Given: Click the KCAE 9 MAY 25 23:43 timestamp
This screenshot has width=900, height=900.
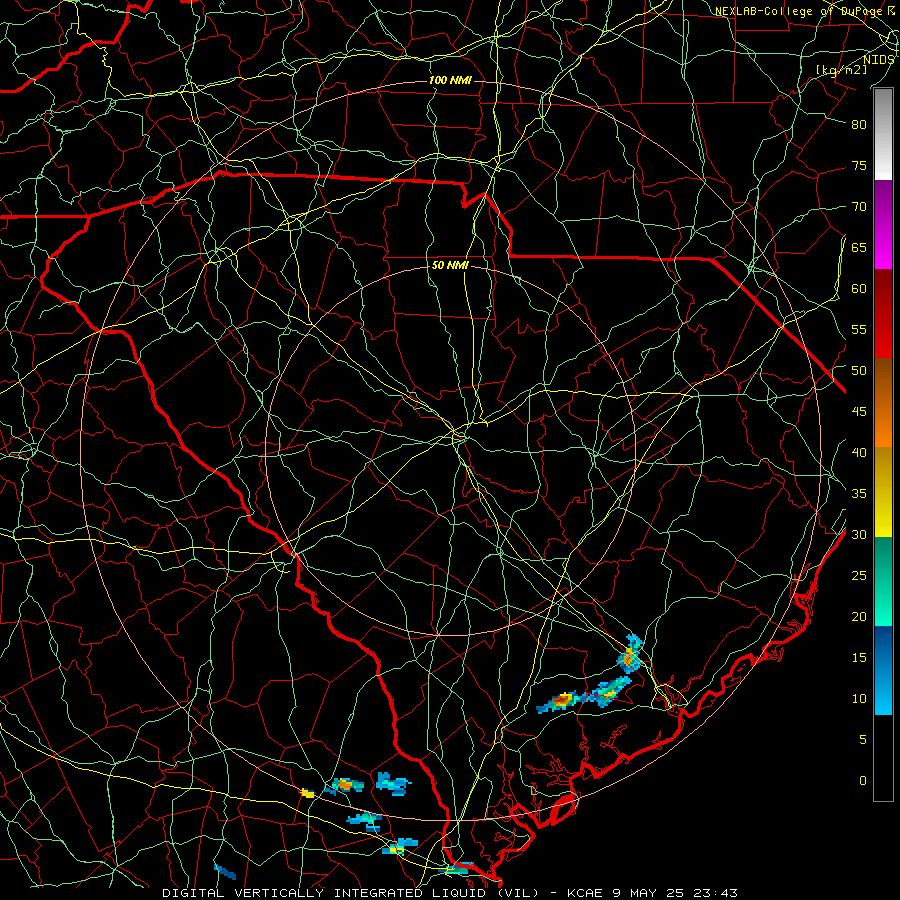Looking at the screenshot, I should click(x=651, y=893).
